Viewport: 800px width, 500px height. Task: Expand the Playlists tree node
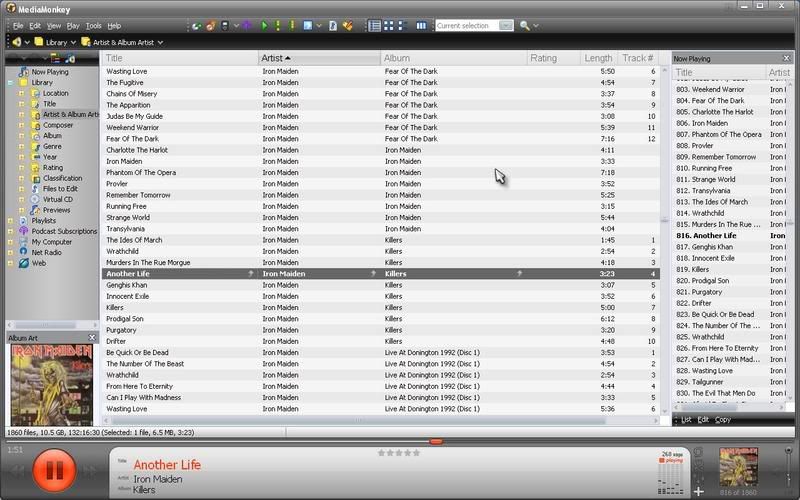(10, 221)
